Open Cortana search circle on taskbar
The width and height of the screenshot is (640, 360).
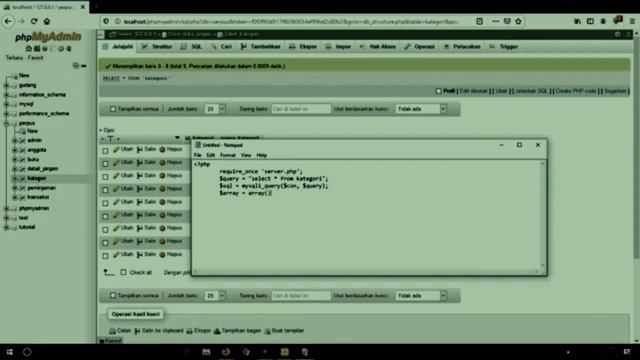point(27,352)
